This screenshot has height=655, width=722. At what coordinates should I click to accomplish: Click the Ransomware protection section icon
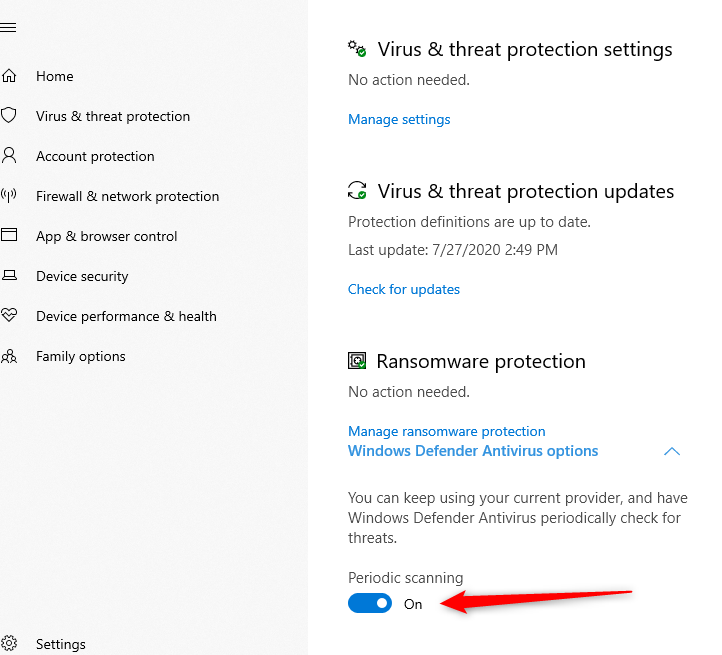357,361
